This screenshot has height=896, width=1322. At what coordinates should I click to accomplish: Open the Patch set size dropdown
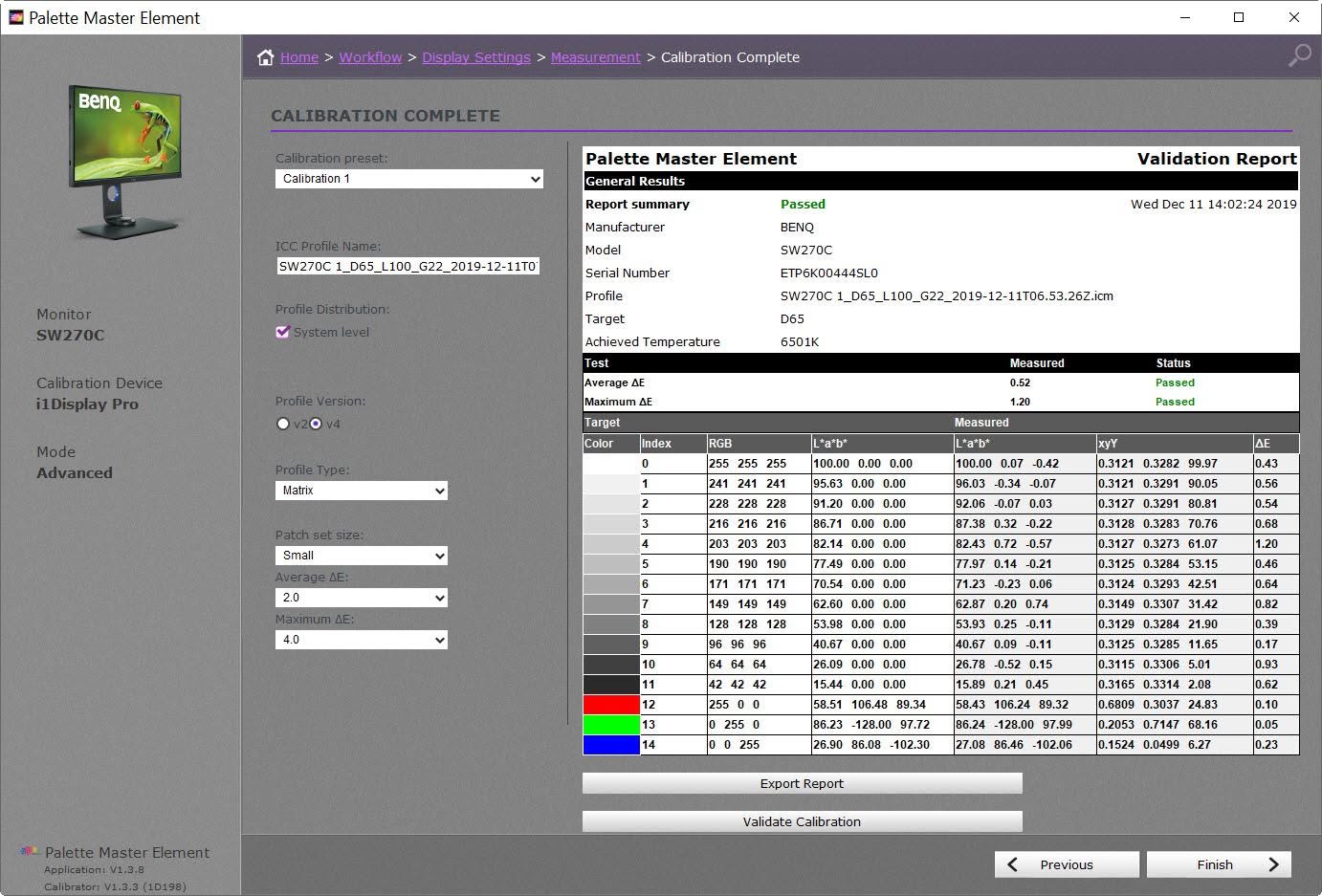pos(362,556)
